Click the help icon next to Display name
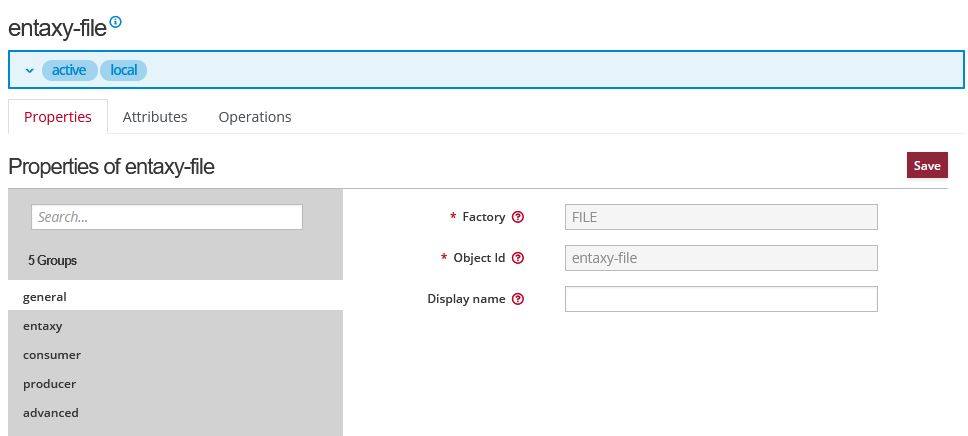 [x=518, y=299]
